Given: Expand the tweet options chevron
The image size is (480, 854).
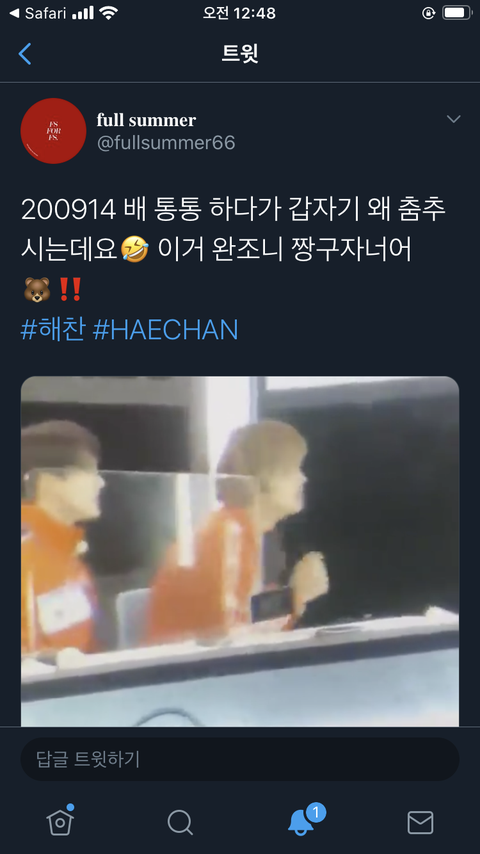Looking at the screenshot, I should (453, 119).
